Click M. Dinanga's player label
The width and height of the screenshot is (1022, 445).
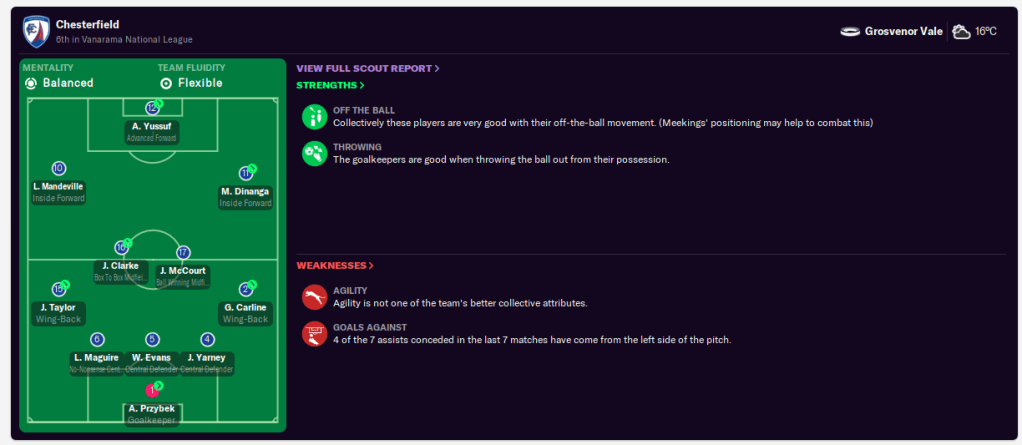(246, 192)
